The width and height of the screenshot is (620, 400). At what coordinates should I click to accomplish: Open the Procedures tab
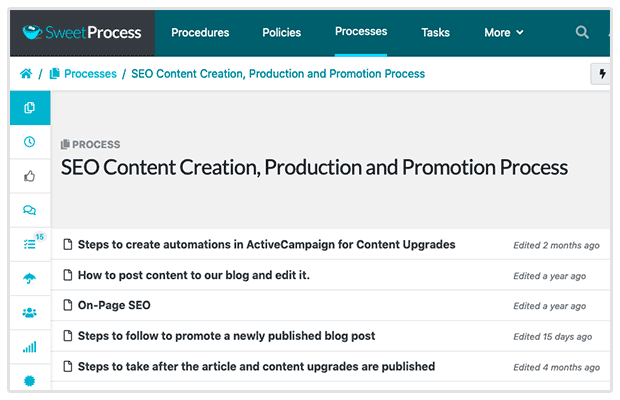[x=200, y=32]
